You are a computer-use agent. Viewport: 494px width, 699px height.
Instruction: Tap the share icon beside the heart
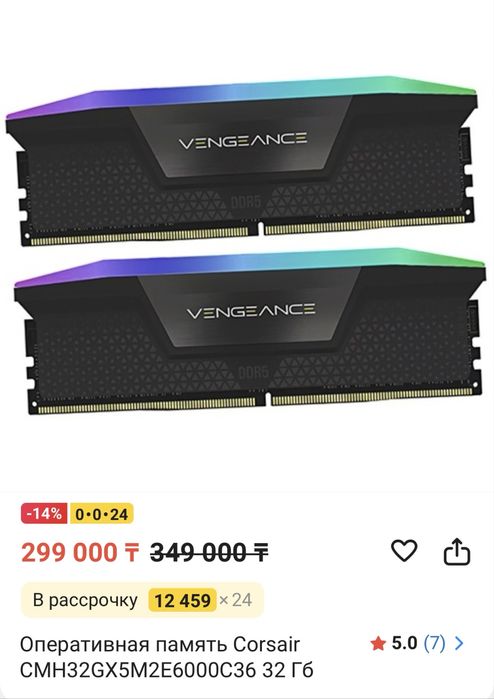(x=457, y=551)
